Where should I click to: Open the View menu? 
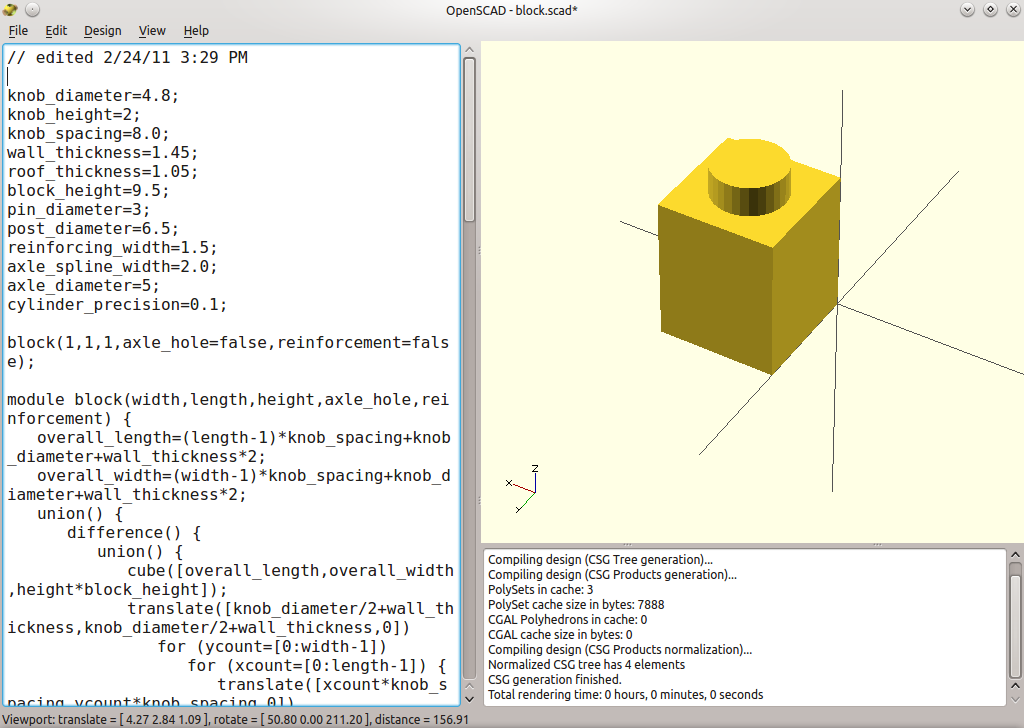tap(152, 31)
